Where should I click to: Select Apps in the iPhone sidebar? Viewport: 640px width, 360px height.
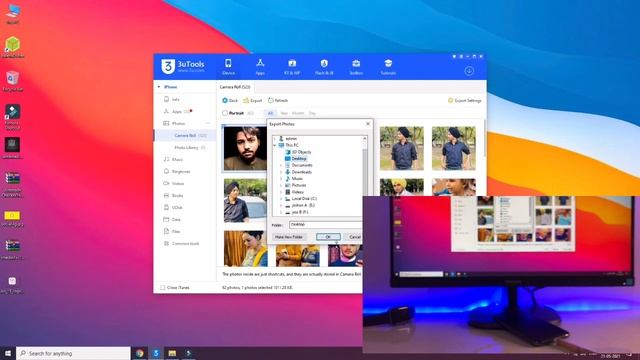click(x=177, y=111)
